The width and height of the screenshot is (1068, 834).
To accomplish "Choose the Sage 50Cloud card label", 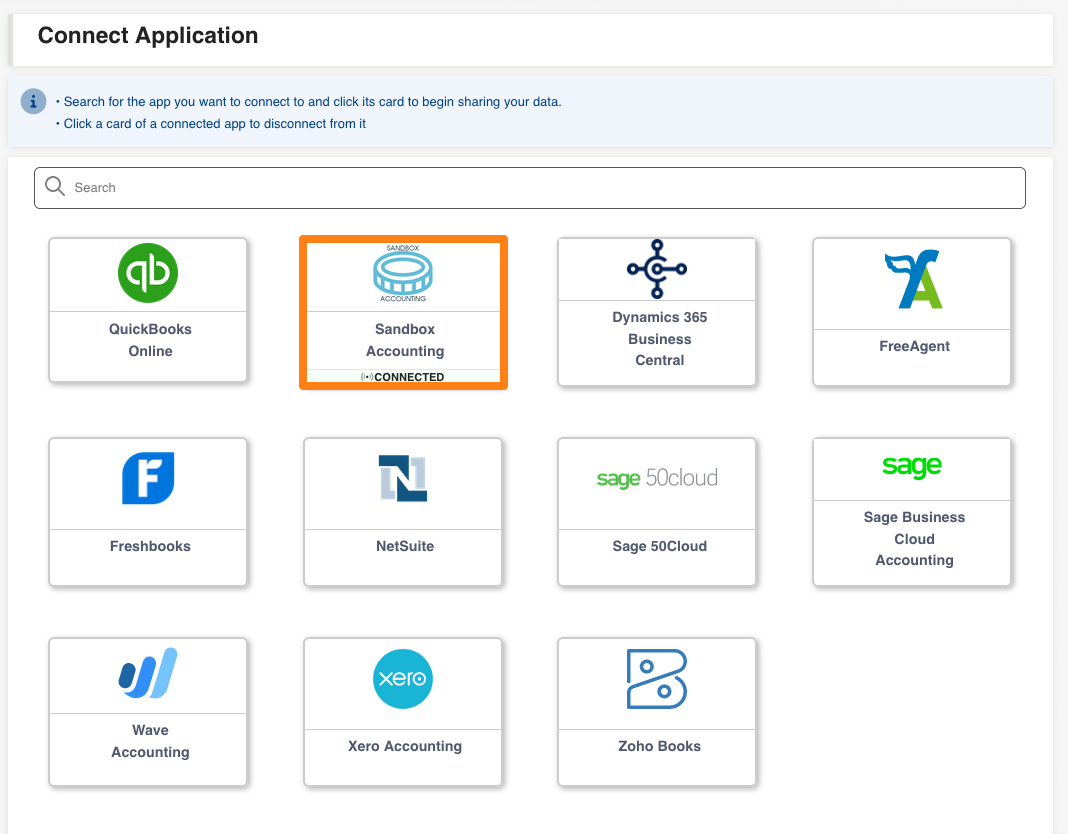I will tap(659, 546).
